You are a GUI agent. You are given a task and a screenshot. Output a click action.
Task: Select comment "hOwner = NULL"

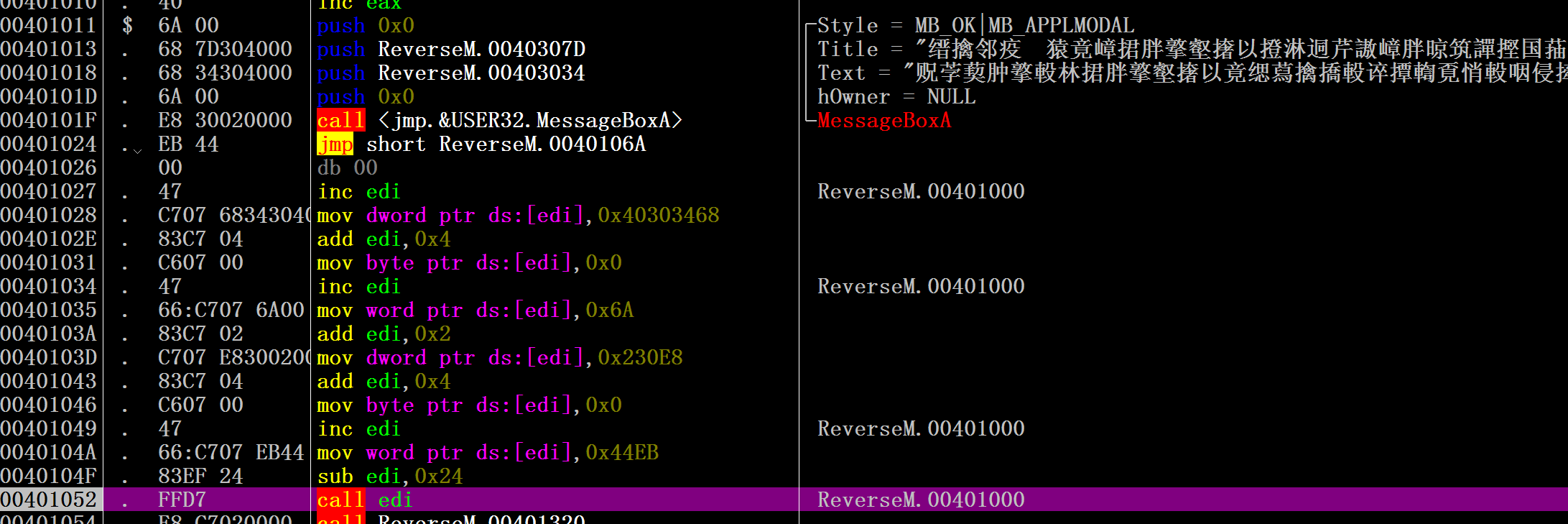(x=896, y=97)
